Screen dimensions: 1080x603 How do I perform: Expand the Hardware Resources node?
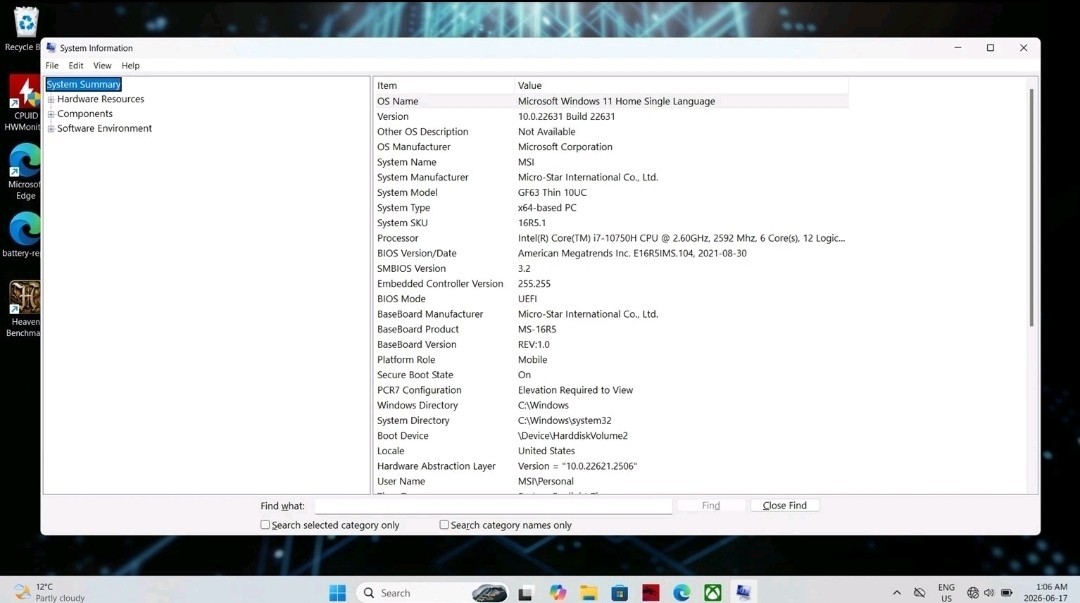click(x=50, y=99)
